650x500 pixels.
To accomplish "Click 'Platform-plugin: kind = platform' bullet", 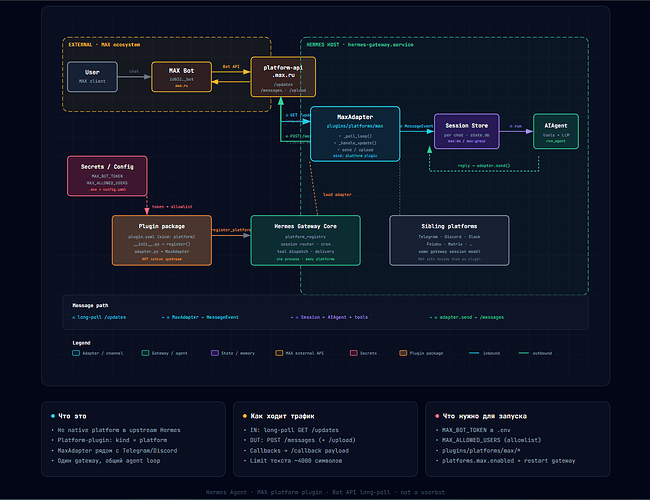I will pos(112,440).
